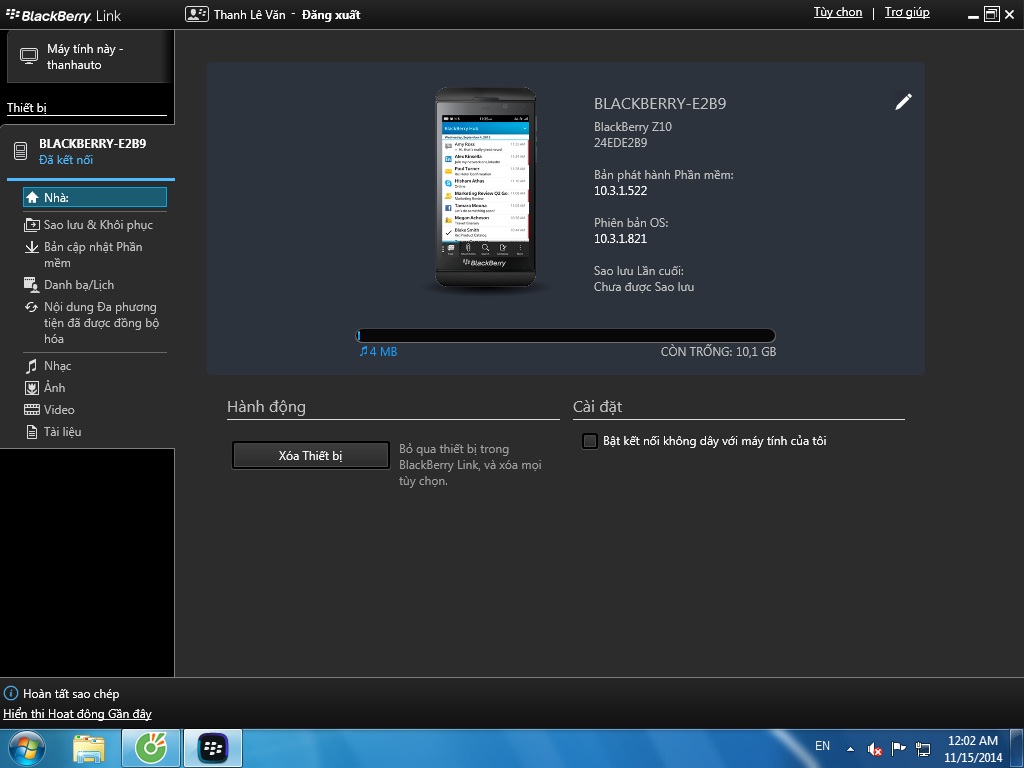Click BlackBerry Link taskbar icon
Image resolution: width=1024 pixels, height=768 pixels.
(x=213, y=748)
